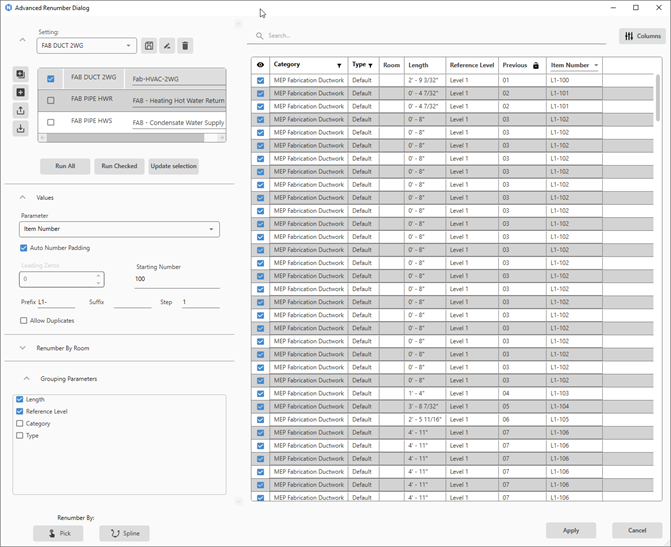Check the FAB PIPE HWR setting checkbox
671x547 pixels.
tap(50, 100)
